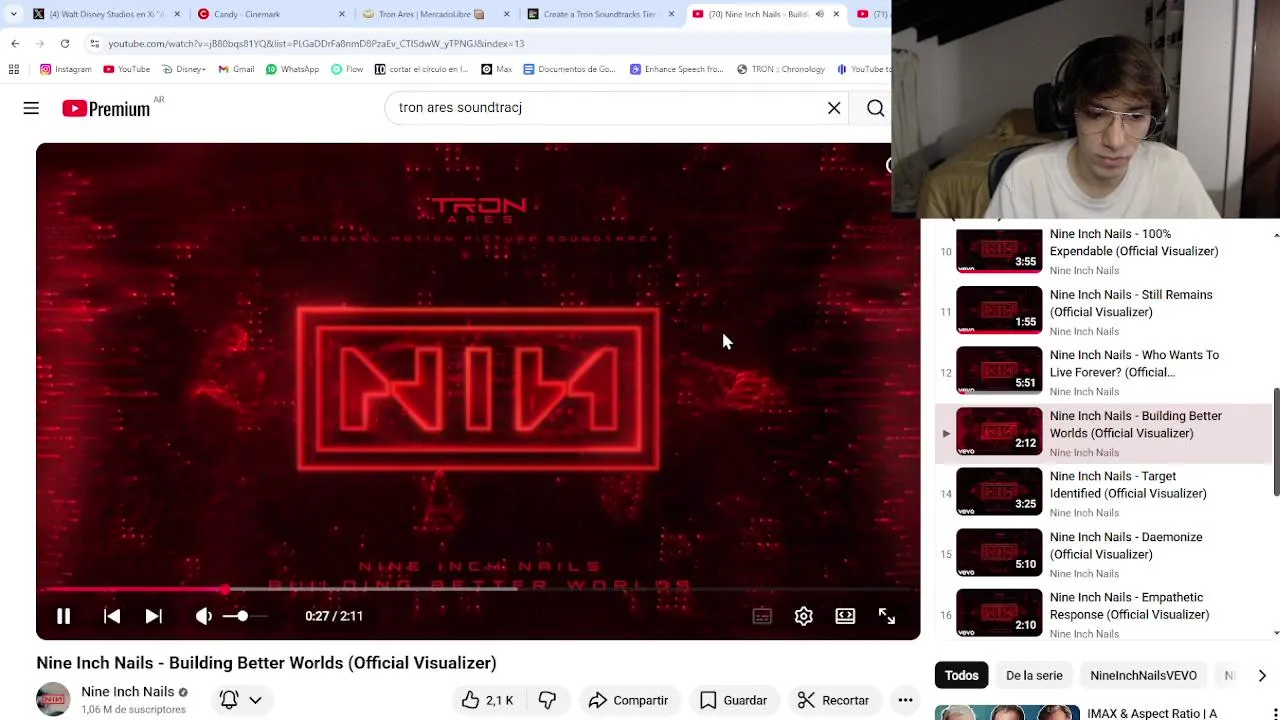Clear the search box text
Image resolution: width=1280 pixels, height=720 pixels.
[x=834, y=108]
